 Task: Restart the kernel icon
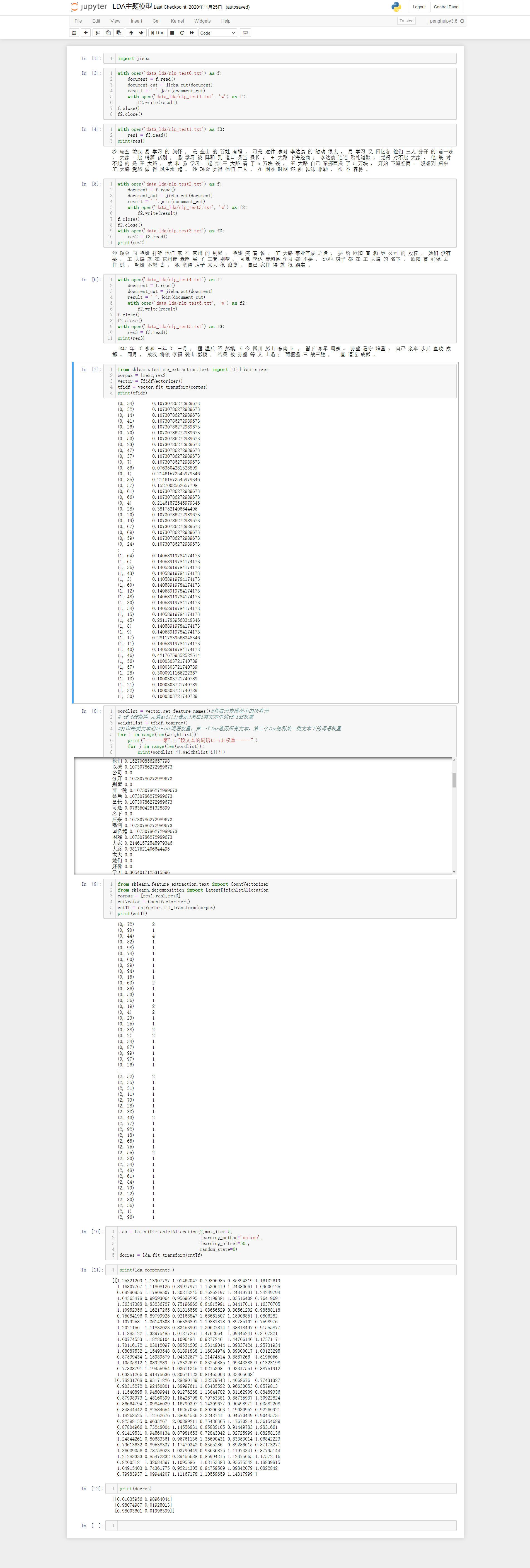coord(182,33)
